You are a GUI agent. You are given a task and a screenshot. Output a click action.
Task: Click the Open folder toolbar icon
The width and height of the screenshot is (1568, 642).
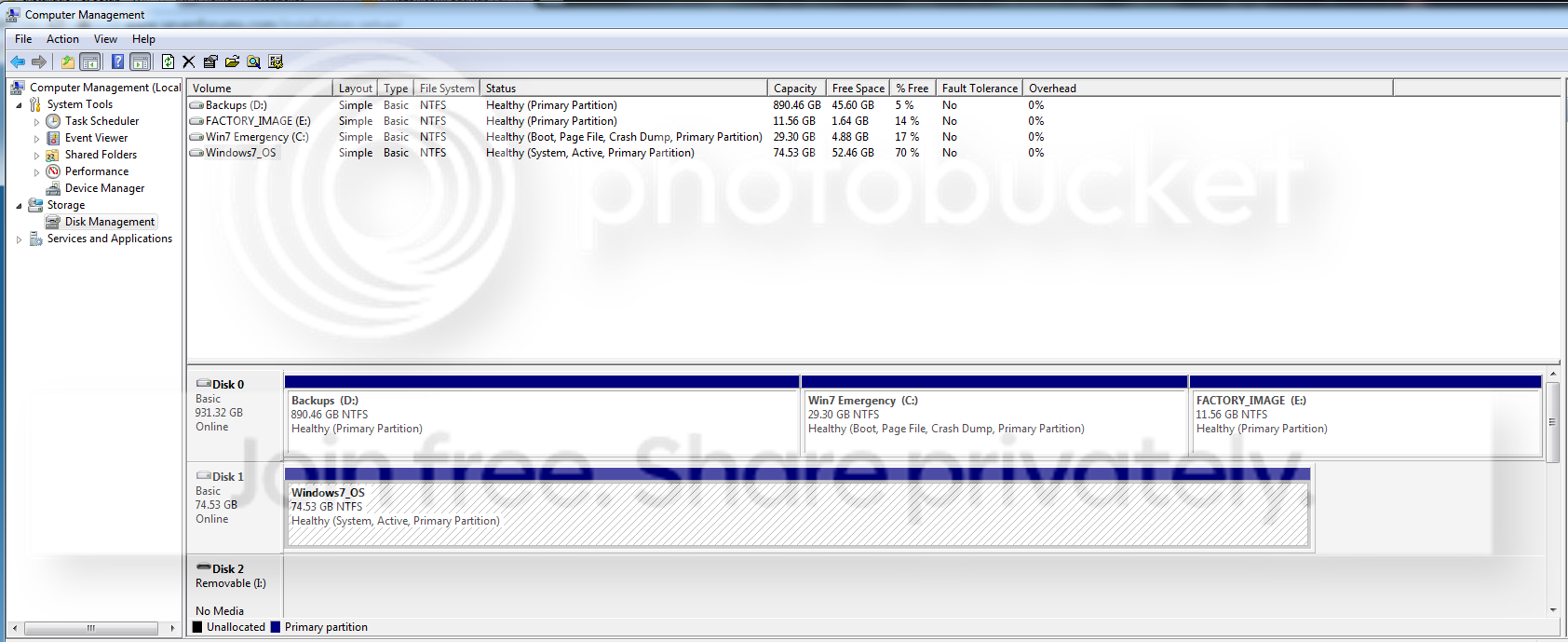(x=232, y=61)
